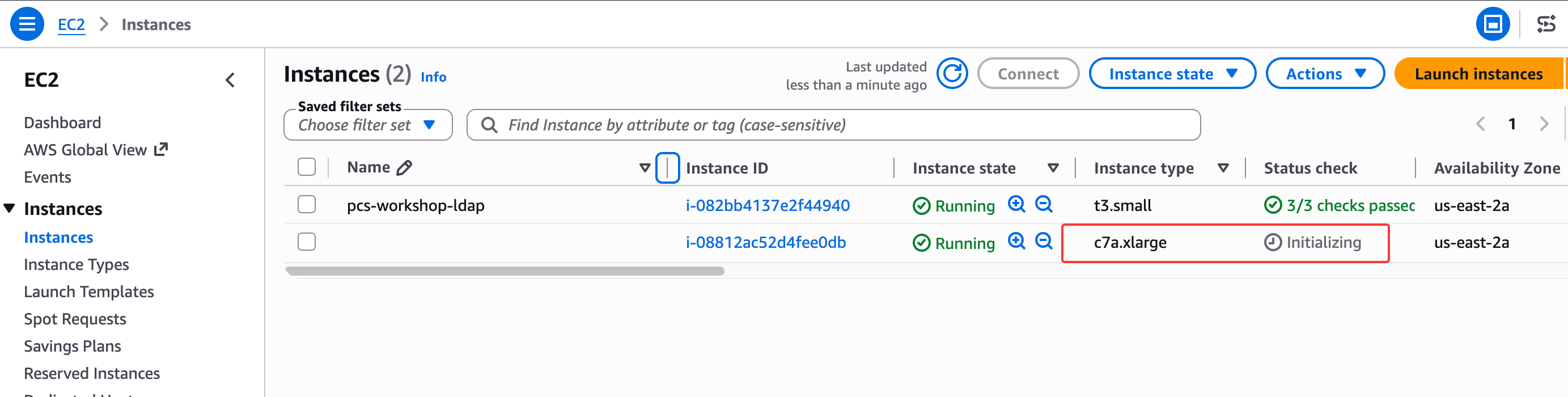This screenshot has width=1568, height=397.
Task: Open AWS Global View link
Action: coord(96,150)
